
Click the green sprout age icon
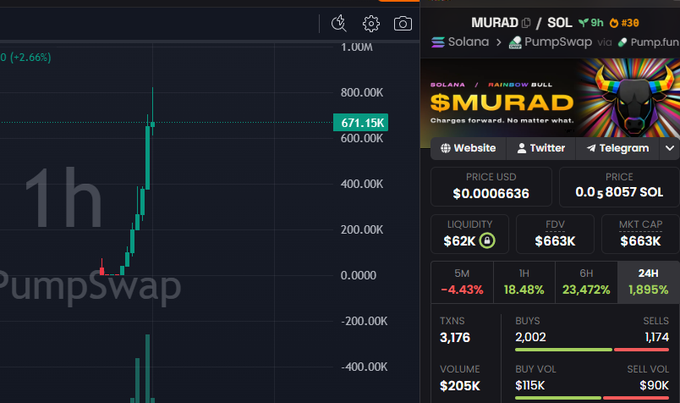click(x=584, y=23)
